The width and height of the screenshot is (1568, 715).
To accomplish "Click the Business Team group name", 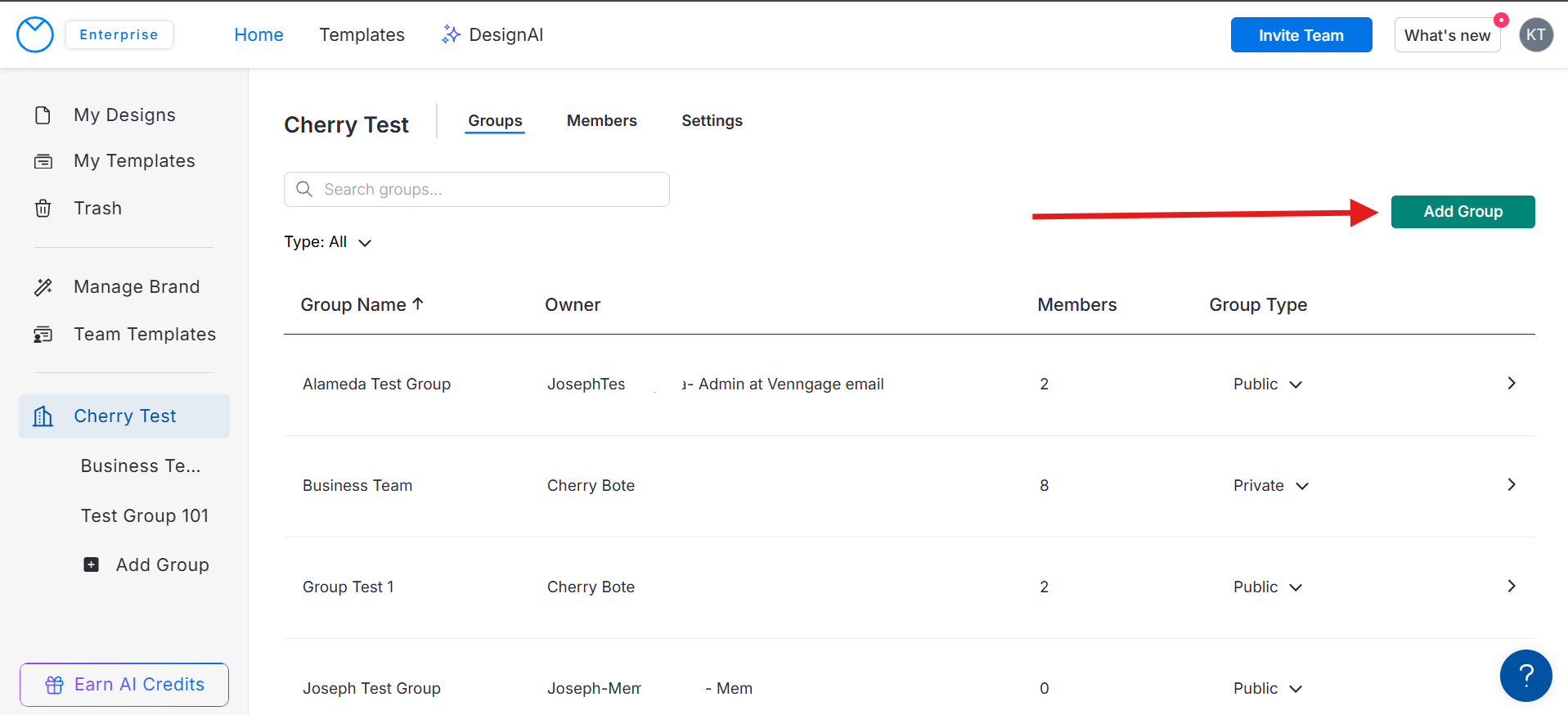I will point(357,486).
